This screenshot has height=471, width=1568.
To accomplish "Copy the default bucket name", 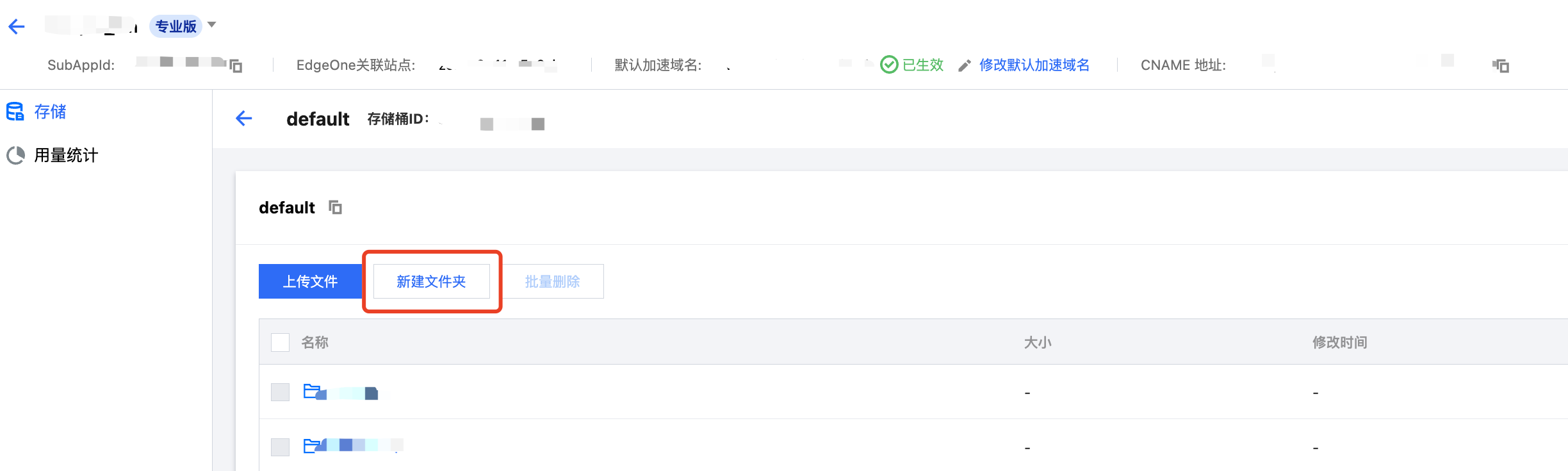I will 335,208.
